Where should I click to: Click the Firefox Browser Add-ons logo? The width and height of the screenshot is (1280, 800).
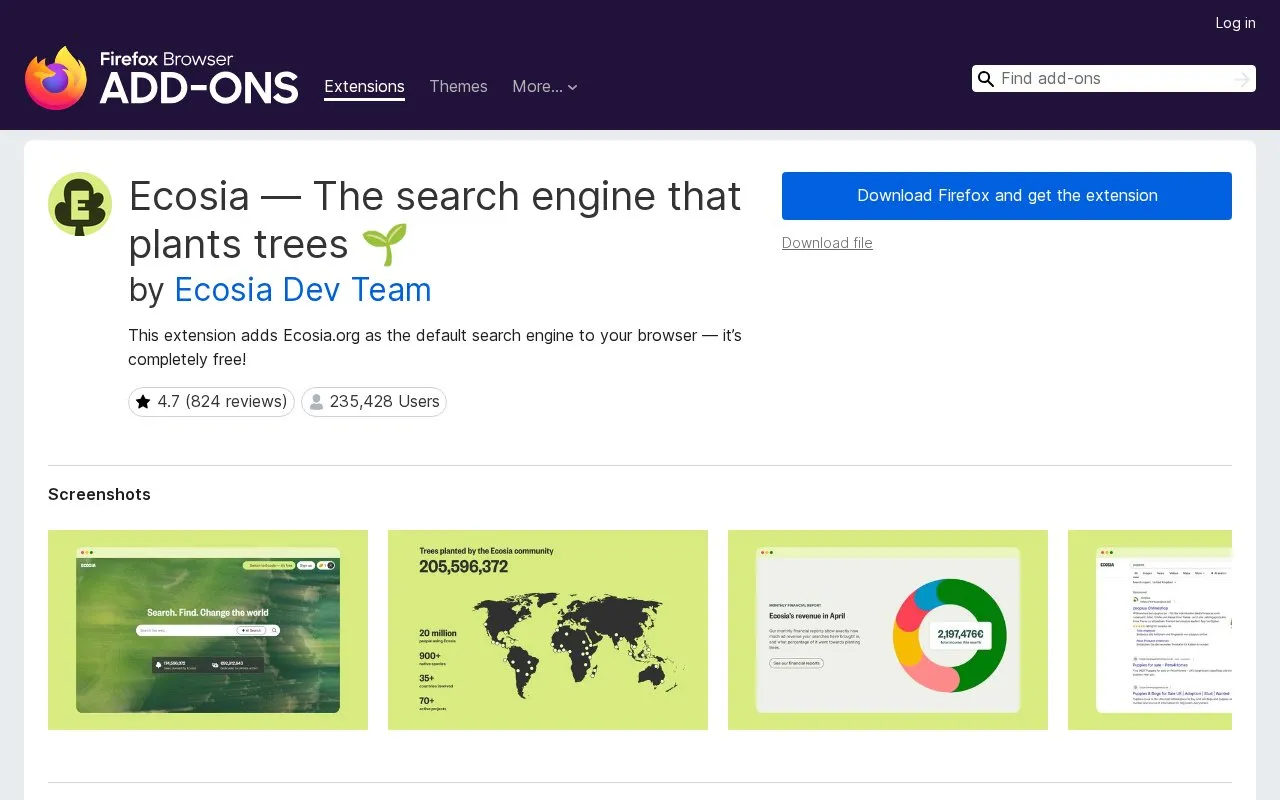(161, 78)
